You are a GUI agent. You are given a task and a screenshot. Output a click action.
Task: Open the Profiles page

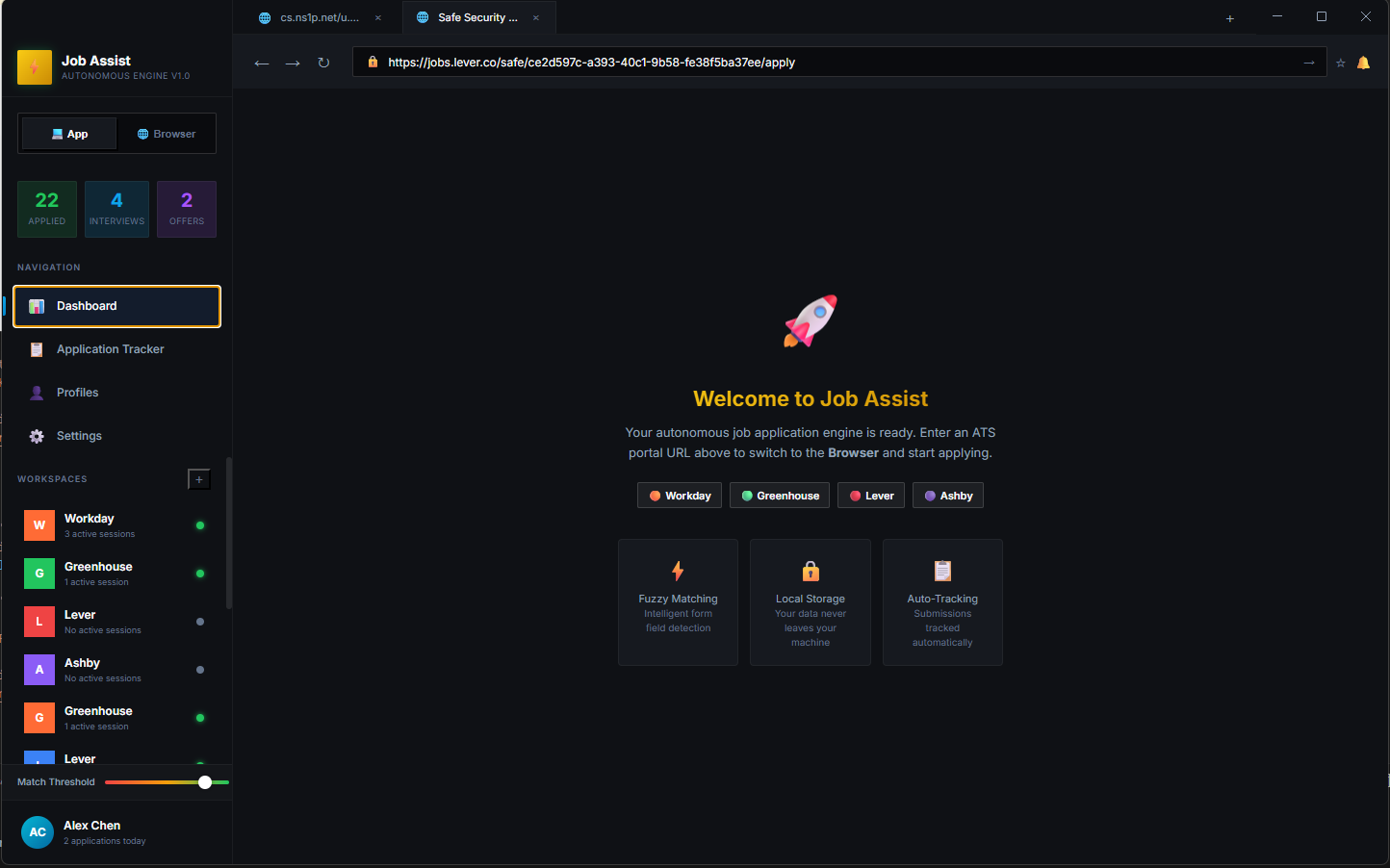116,393
